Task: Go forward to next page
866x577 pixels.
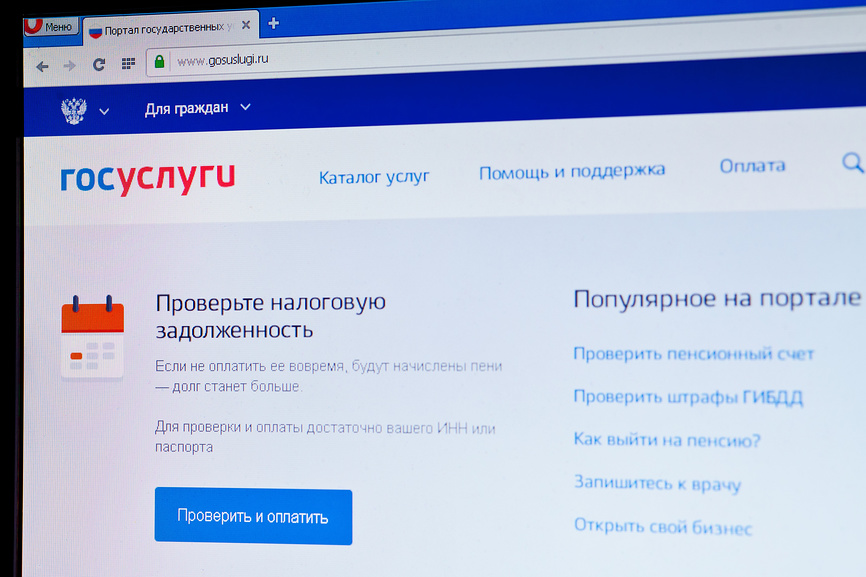Action: 70,66
